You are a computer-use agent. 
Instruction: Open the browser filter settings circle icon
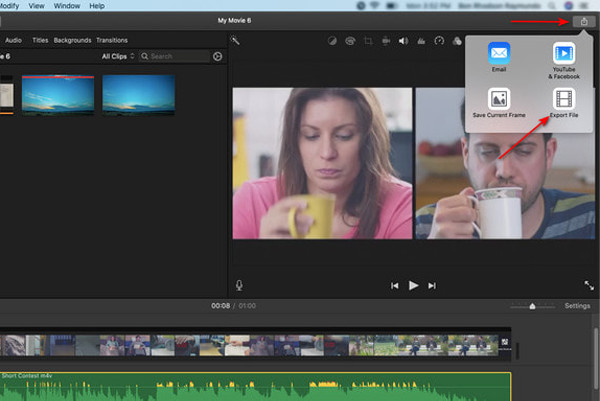[217, 57]
